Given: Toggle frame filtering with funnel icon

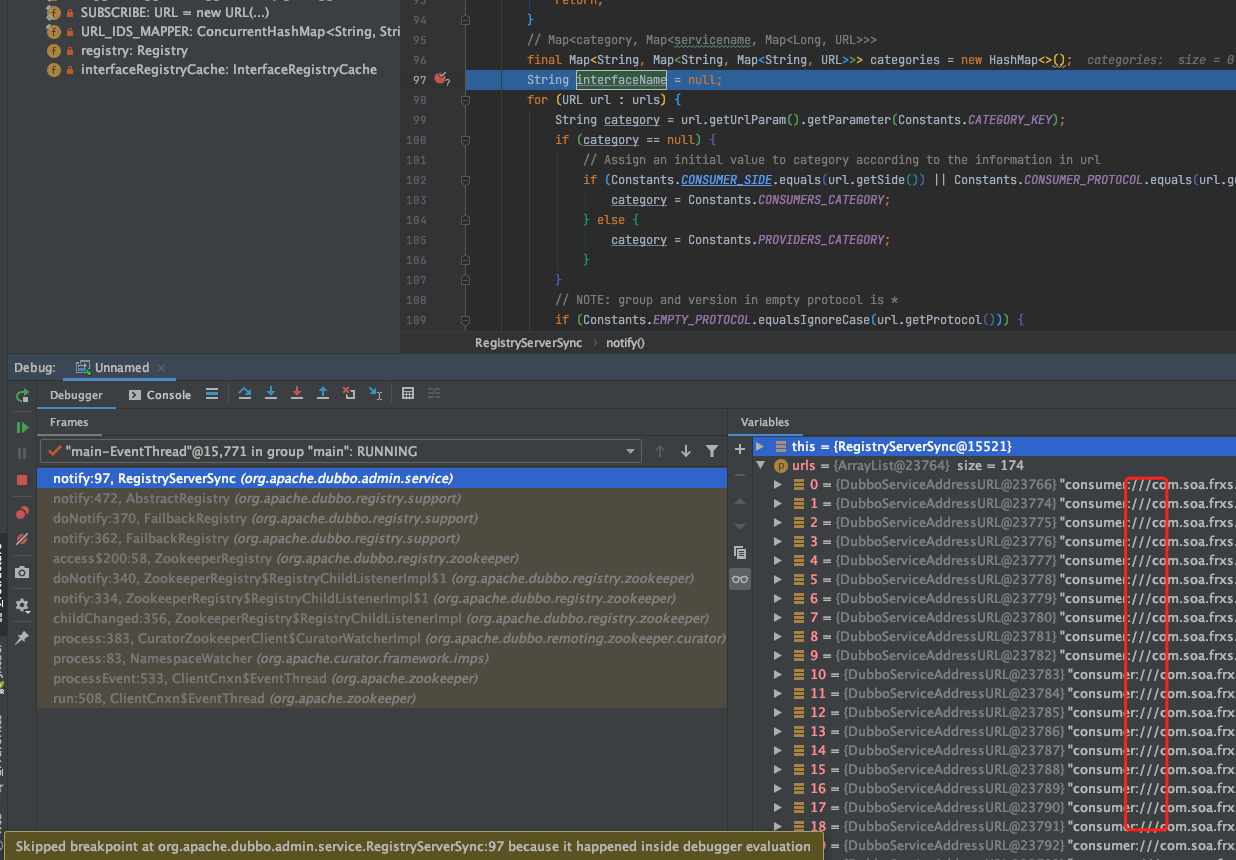Looking at the screenshot, I should (711, 451).
